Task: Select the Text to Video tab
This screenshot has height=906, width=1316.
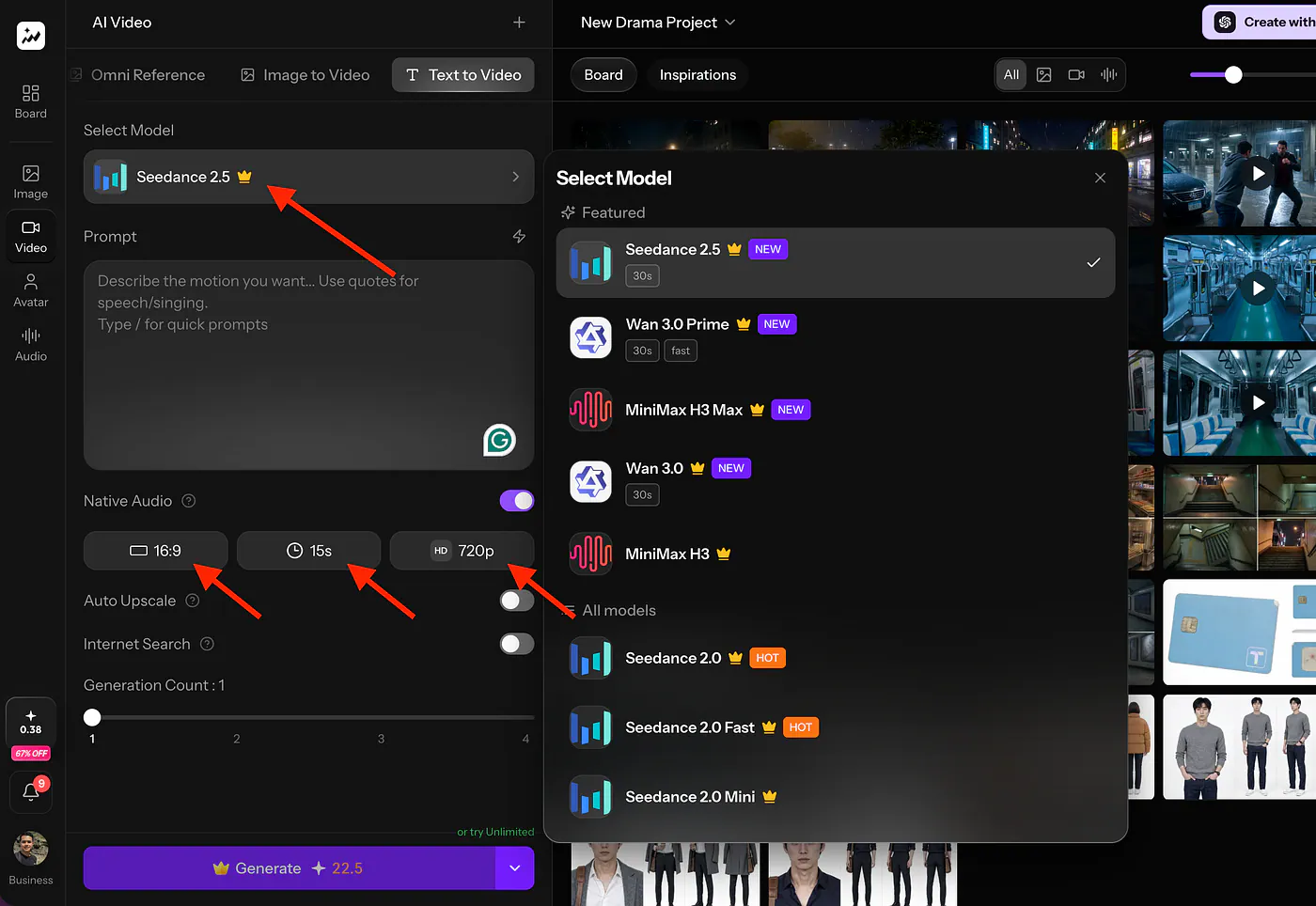Action: click(463, 75)
